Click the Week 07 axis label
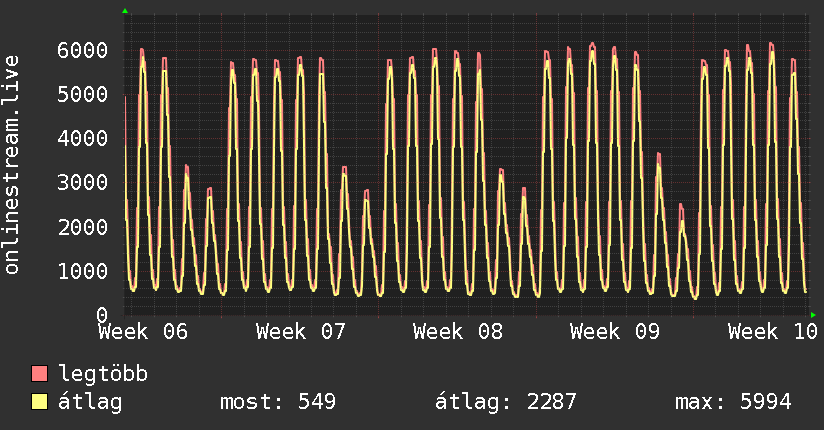This screenshot has height=430, width=824. click(x=301, y=332)
